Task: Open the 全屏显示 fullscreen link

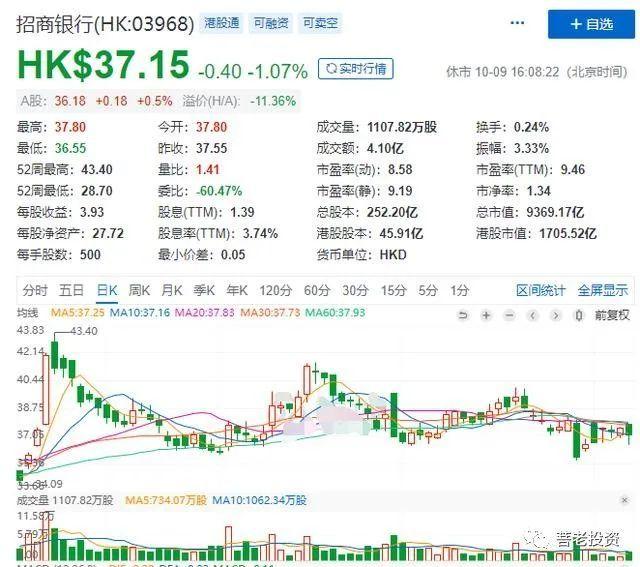Action: 603,291
